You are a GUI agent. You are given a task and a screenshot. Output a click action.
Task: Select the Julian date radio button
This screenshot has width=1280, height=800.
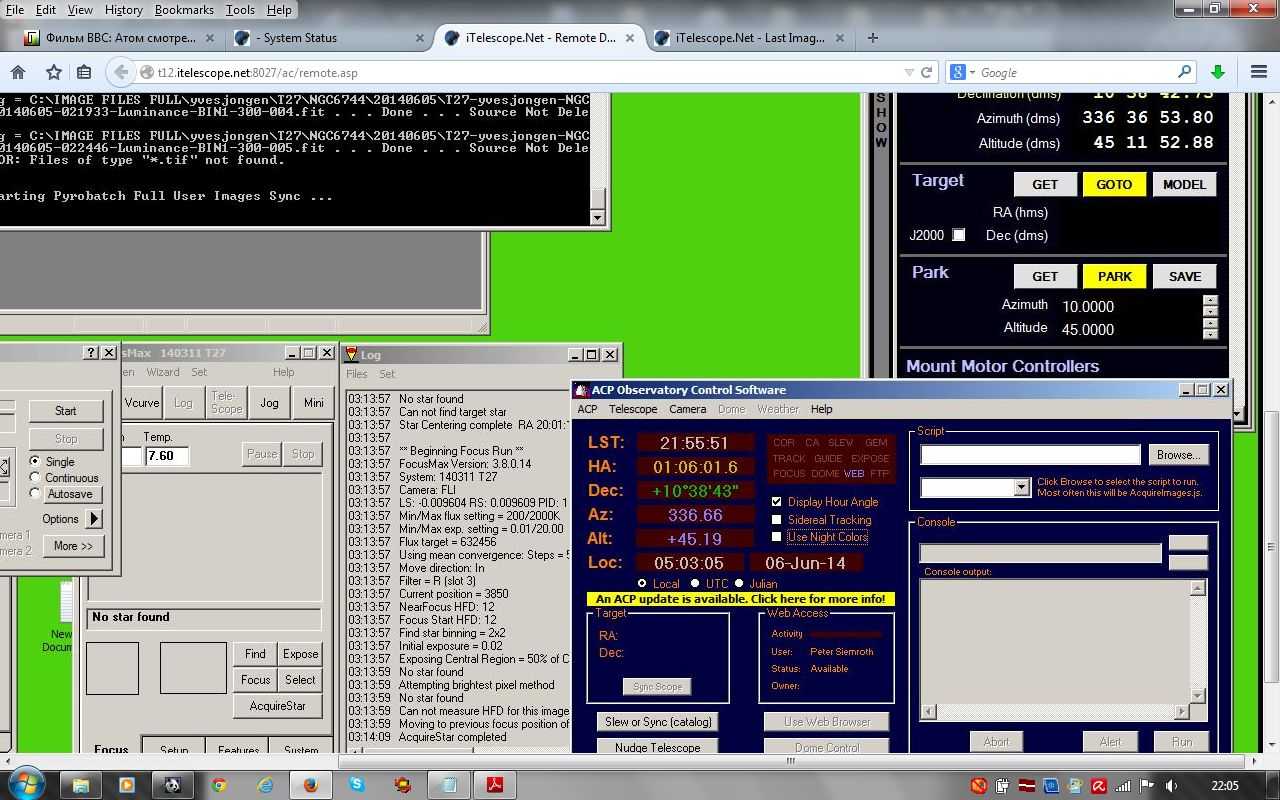click(739, 583)
